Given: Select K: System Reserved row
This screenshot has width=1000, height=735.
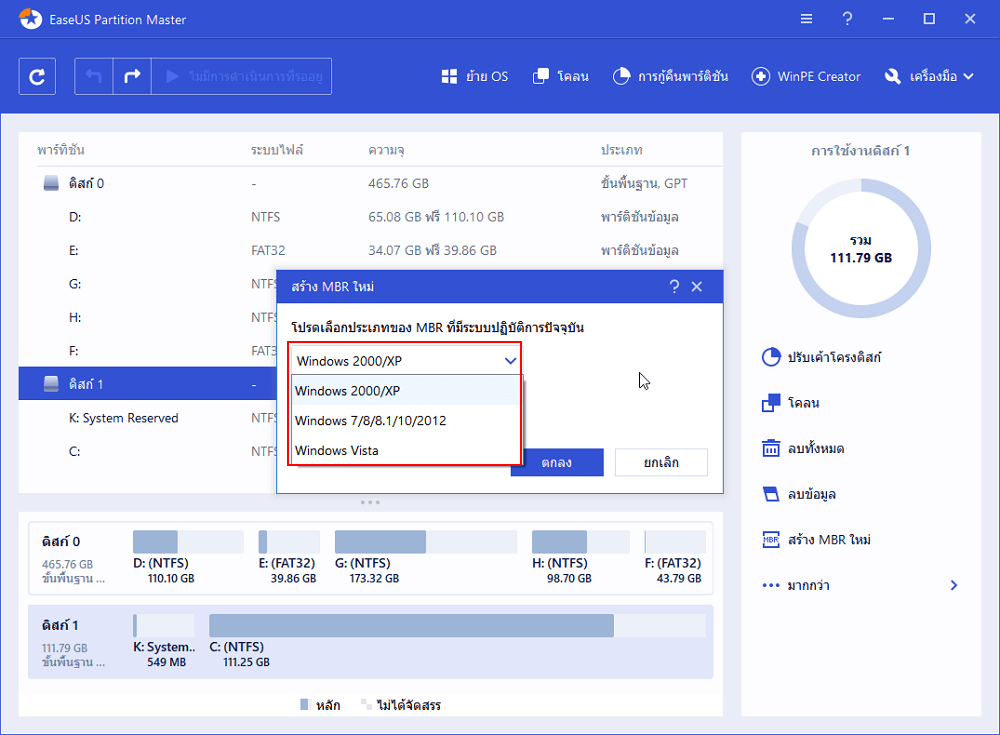Looking at the screenshot, I should click(x=147, y=418).
